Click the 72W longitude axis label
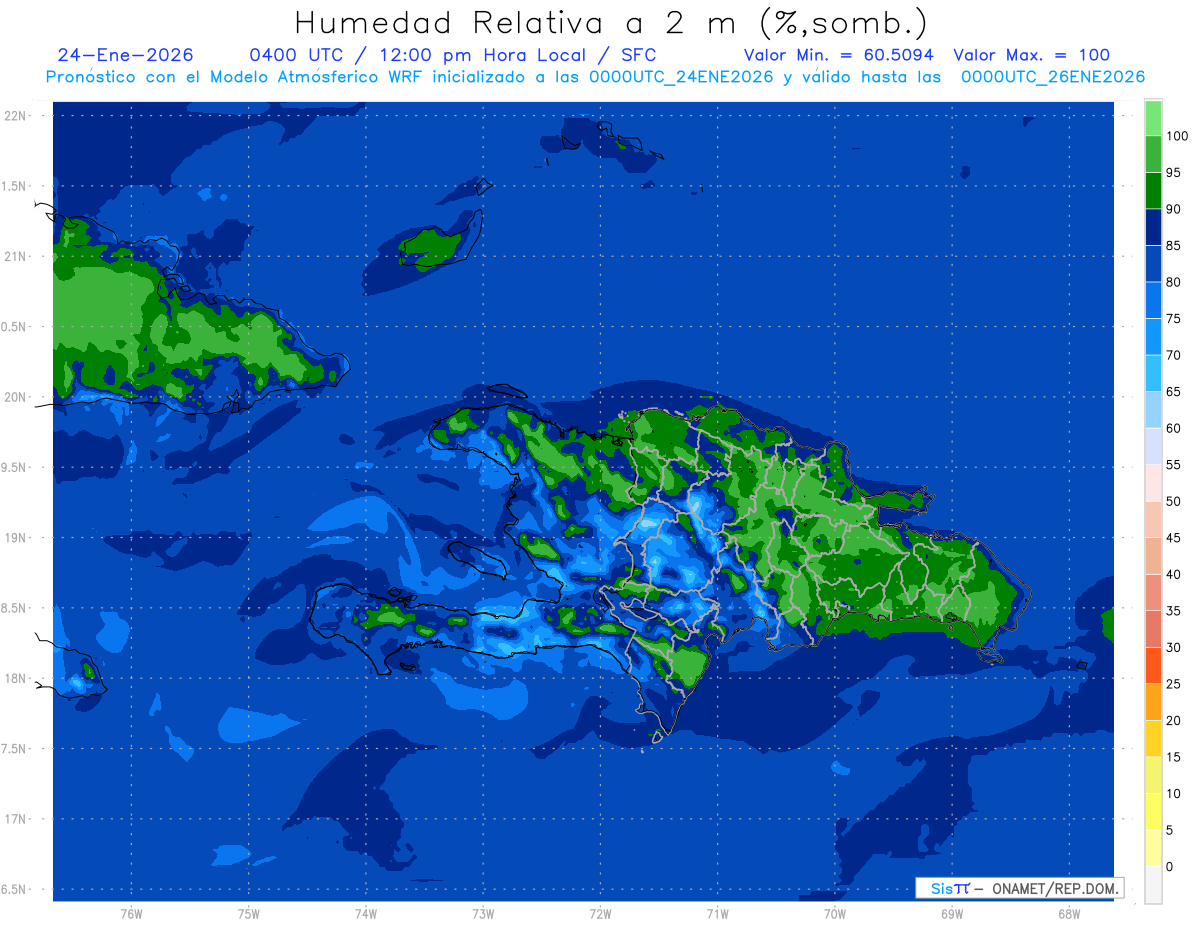Viewport: 1200px width, 927px height. pos(600,914)
